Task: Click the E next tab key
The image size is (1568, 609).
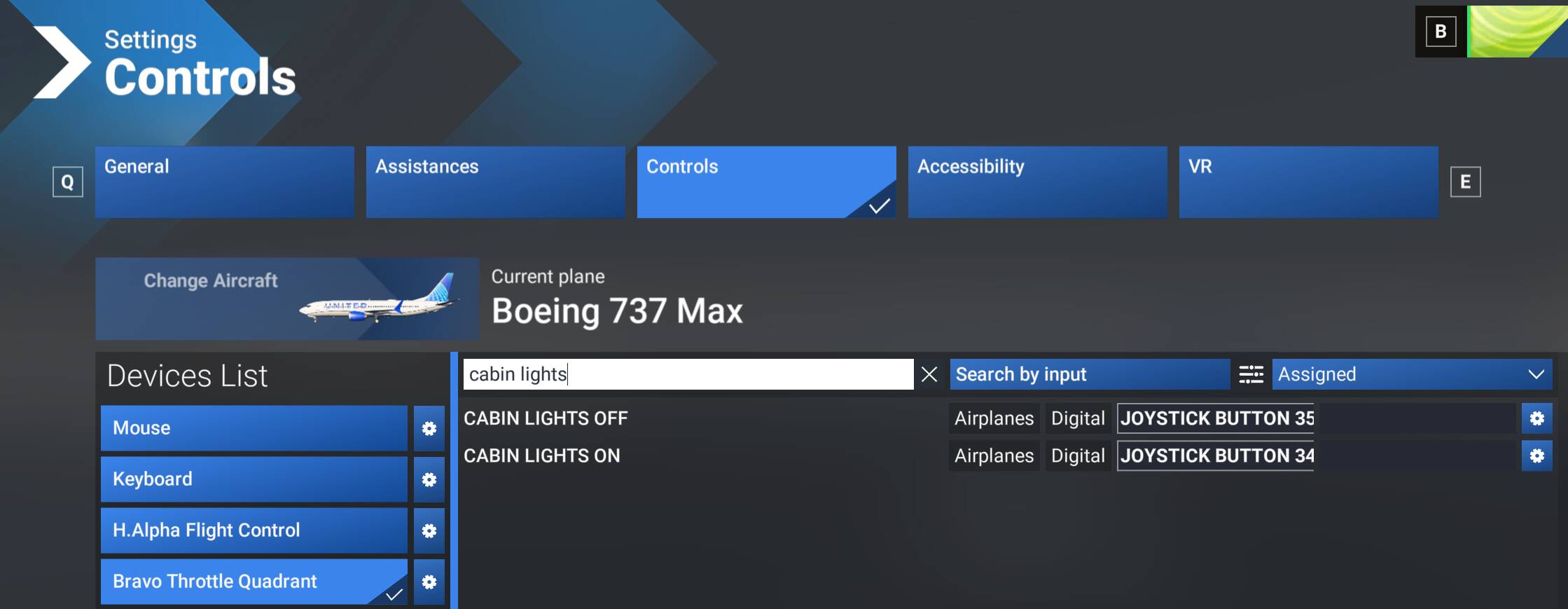Action: point(1465,182)
